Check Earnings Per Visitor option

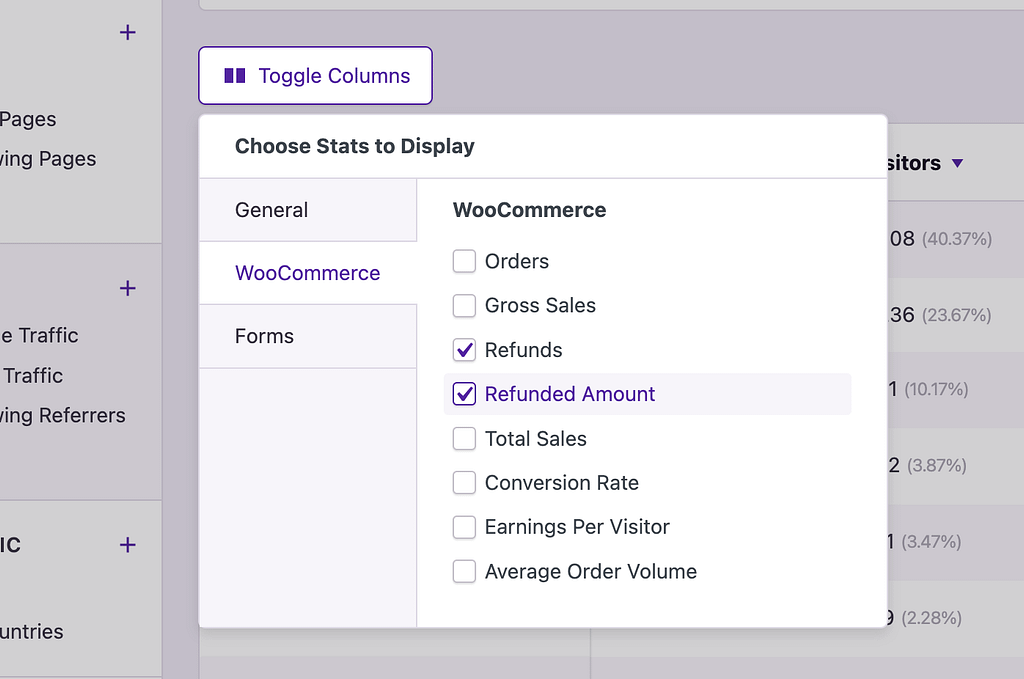point(464,527)
